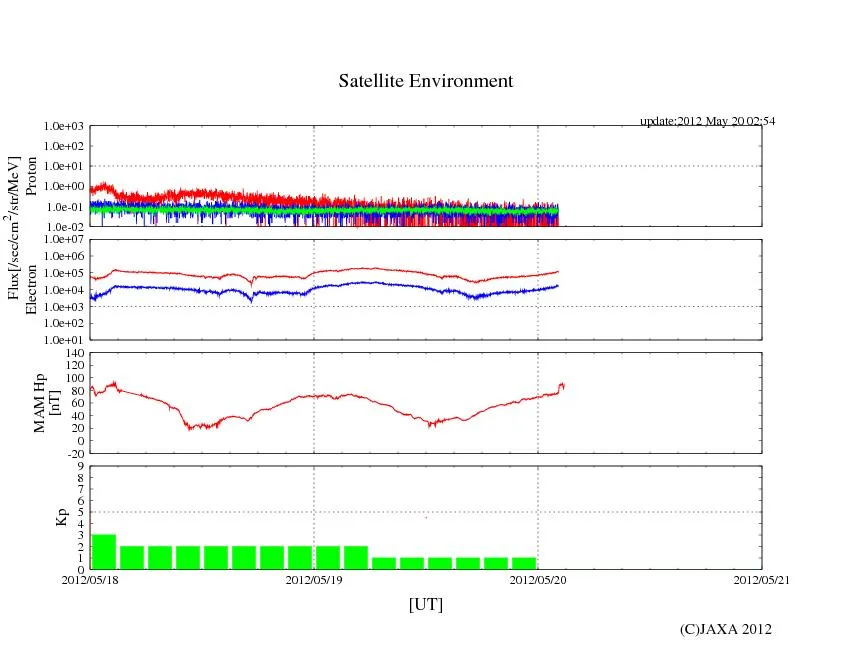Click the (C)JAXA 2012 copyright text
846x655 pixels.
(725, 629)
